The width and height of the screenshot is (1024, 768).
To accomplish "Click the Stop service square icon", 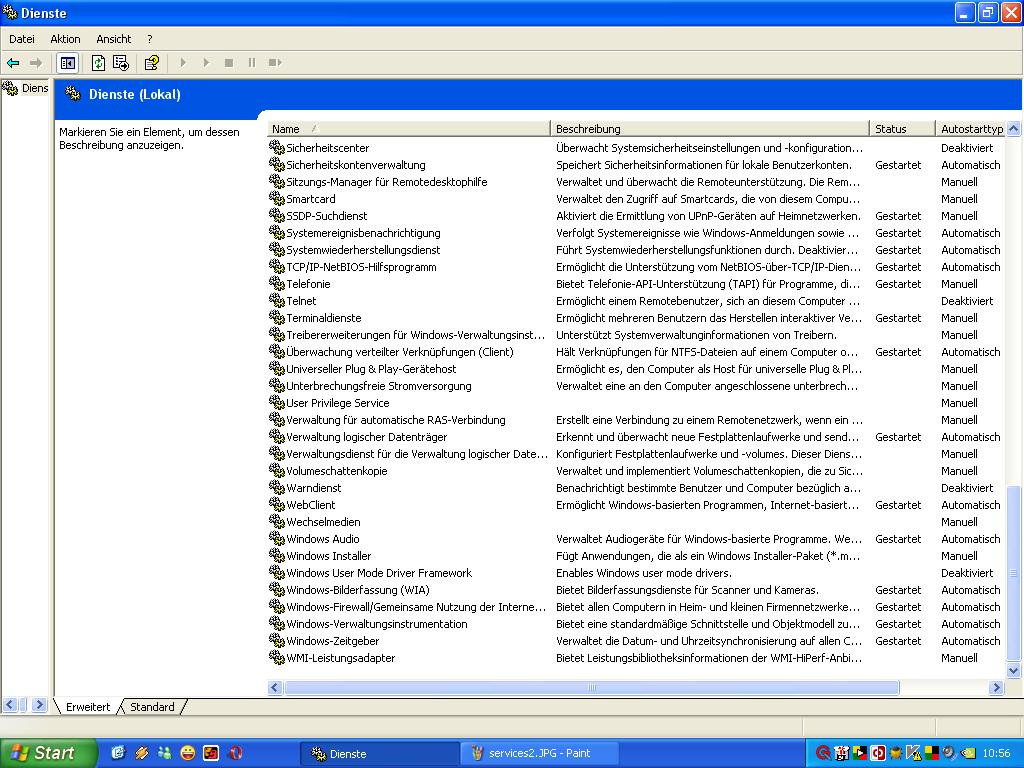I will click(229, 63).
